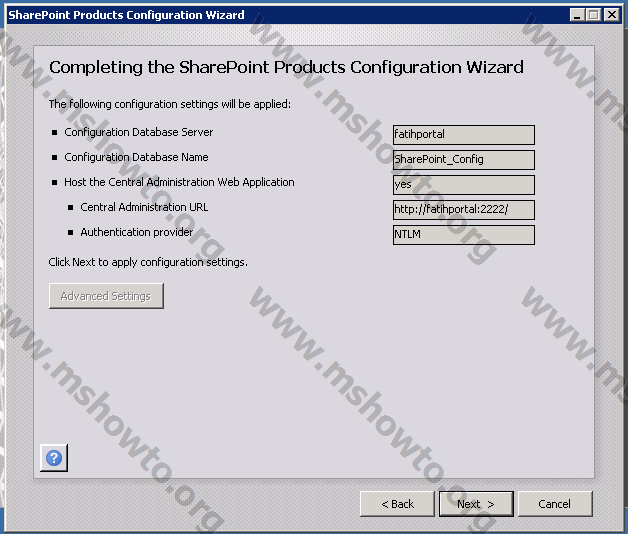Select the http://fatihportal:2222/ URL field
The width and height of the screenshot is (628, 534).
pos(464,209)
